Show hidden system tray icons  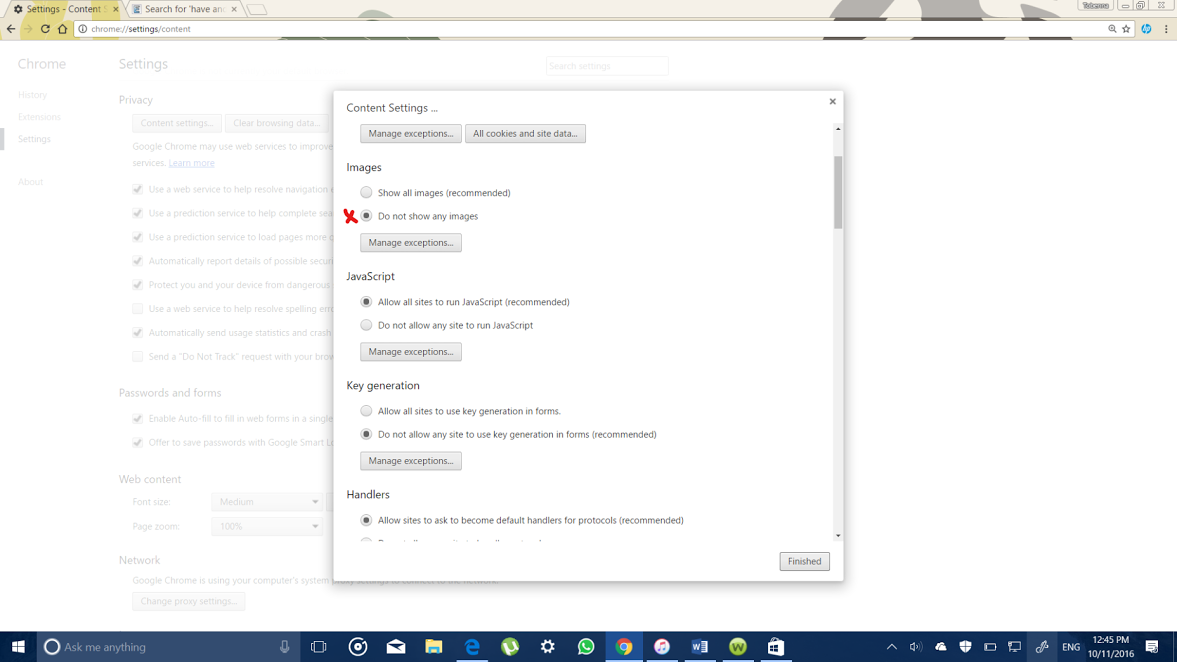point(891,647)
